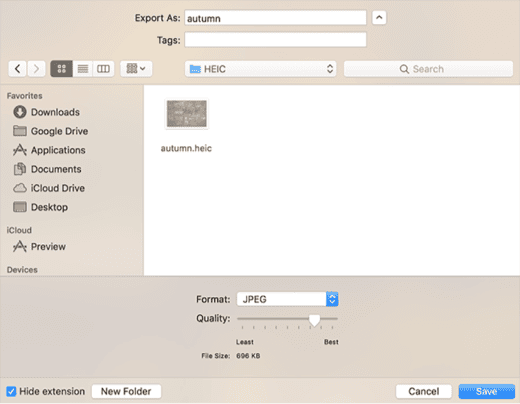Switch to icon grid view
The image size is (520, 404).
pos(62,69)
